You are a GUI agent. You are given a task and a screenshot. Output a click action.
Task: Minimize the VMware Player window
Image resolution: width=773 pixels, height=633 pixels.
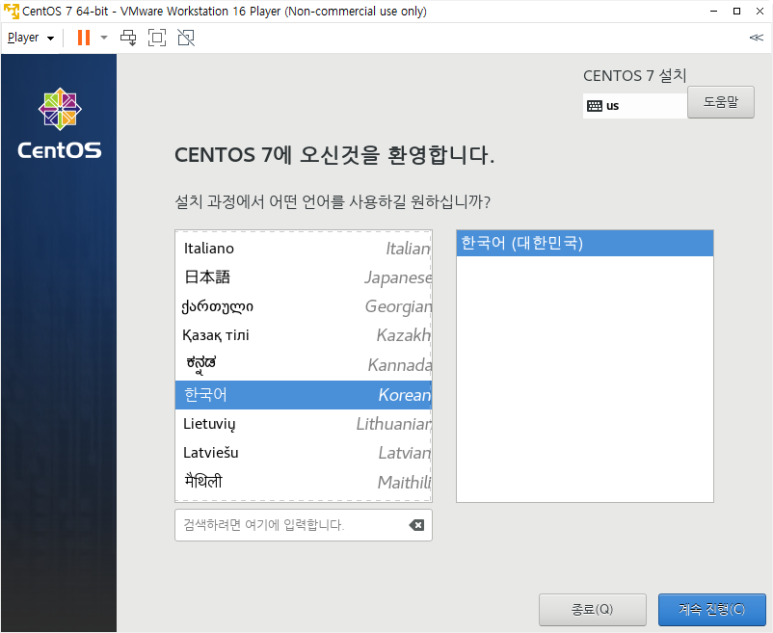click(713, 11)
